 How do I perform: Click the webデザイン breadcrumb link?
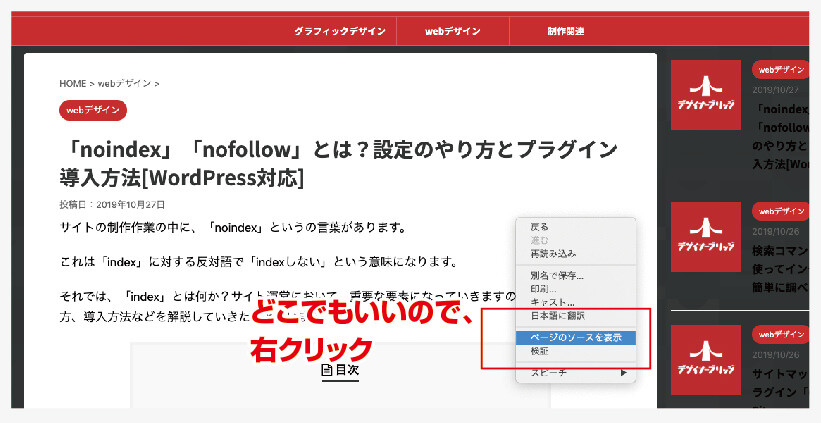pyautogui.click(x=124, y=84)
